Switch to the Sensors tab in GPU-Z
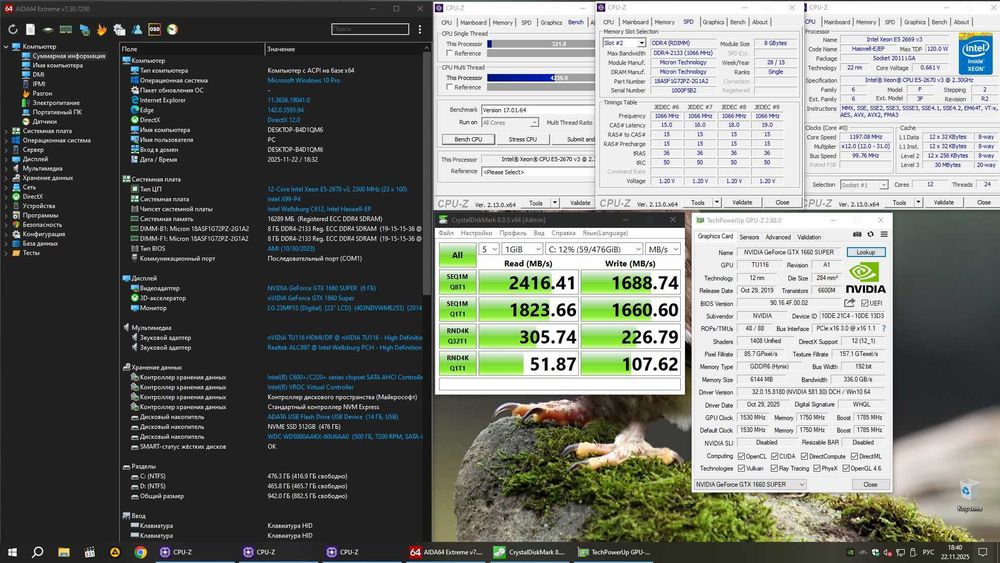Screen dimensions: 1000x563 749,237
